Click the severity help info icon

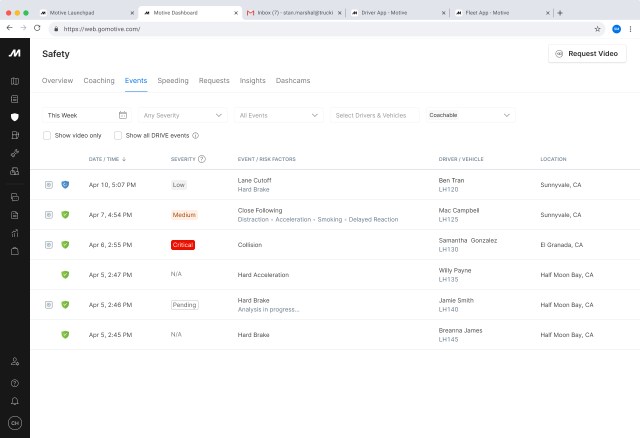(x=202, y=159)
